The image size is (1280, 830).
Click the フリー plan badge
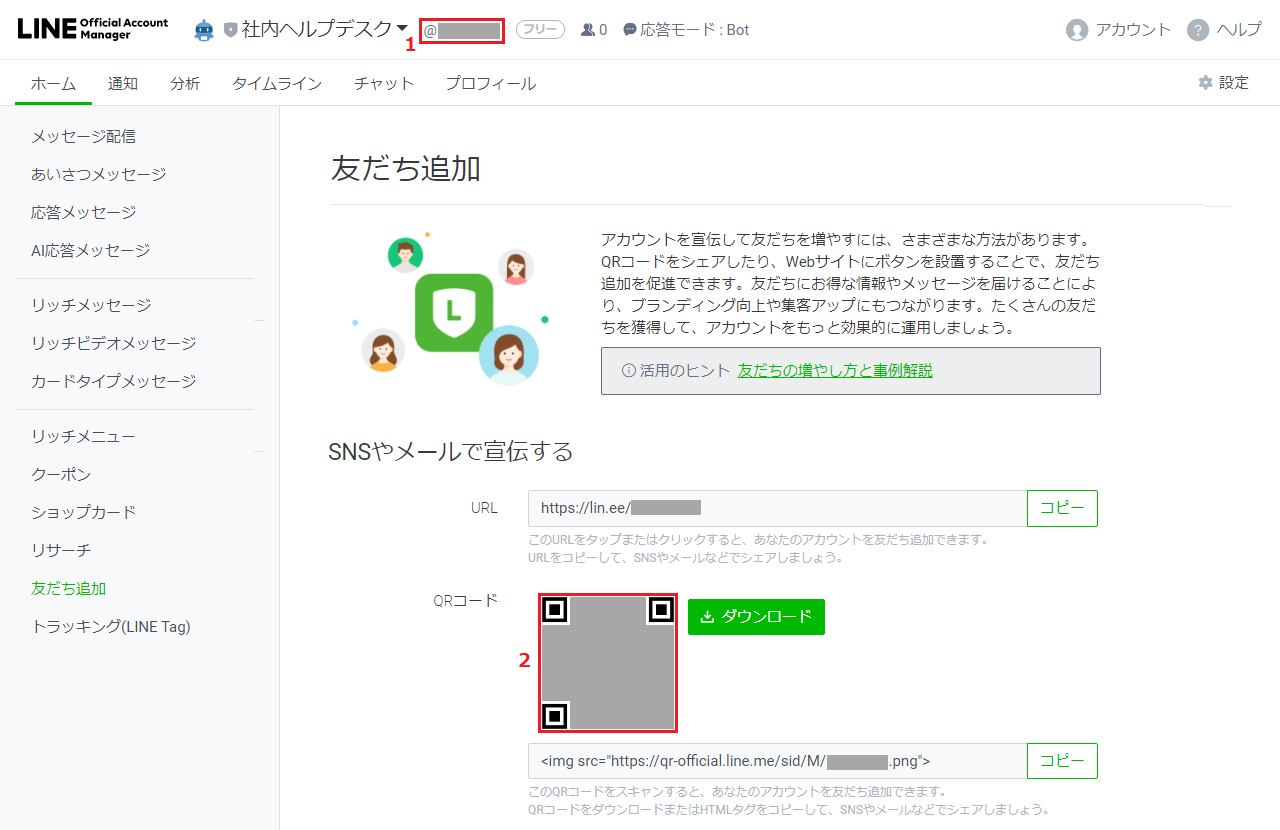pos(540,30)
